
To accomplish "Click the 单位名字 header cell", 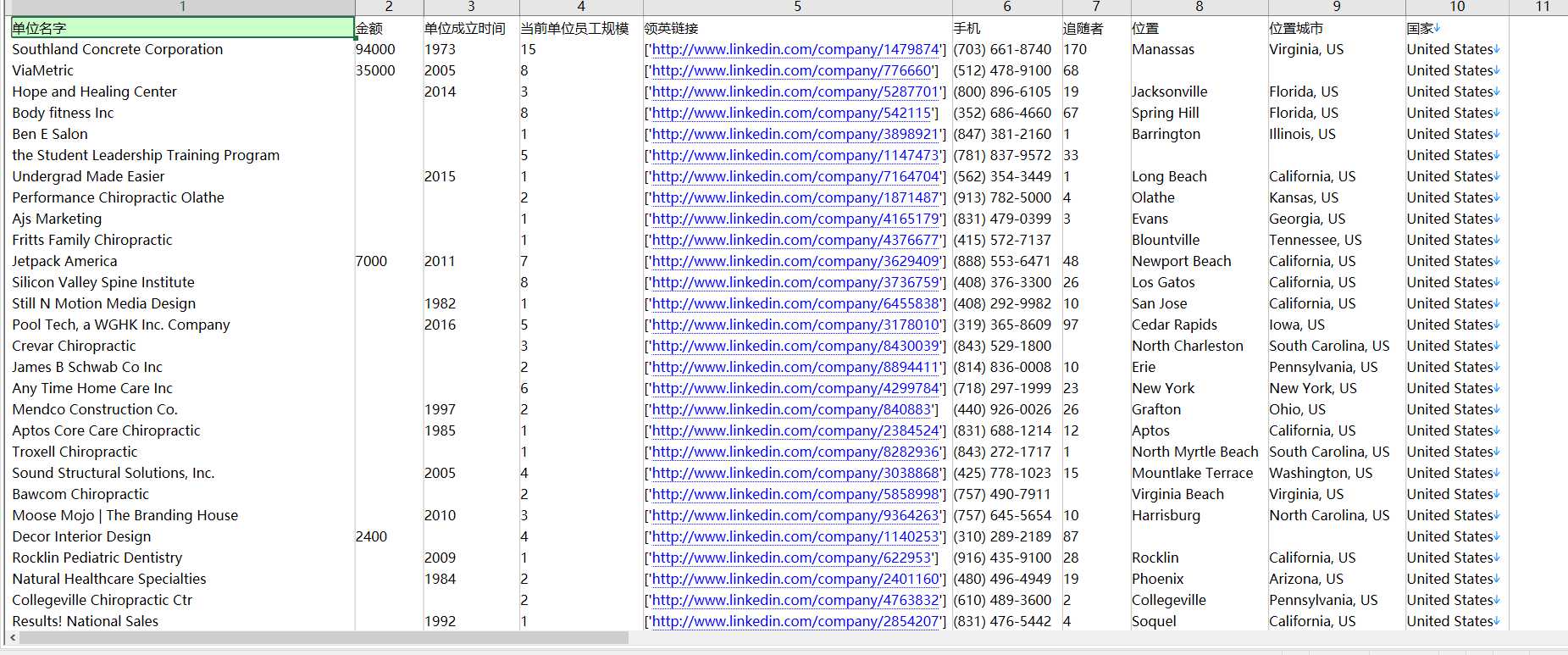I will point(182,28).
